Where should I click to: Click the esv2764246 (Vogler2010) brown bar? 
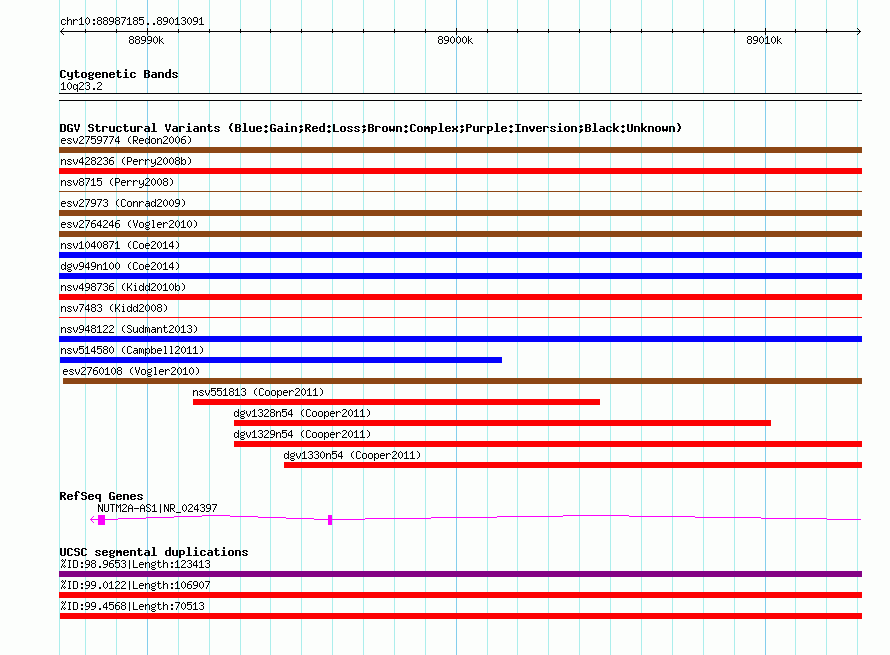tap(460, 234)
